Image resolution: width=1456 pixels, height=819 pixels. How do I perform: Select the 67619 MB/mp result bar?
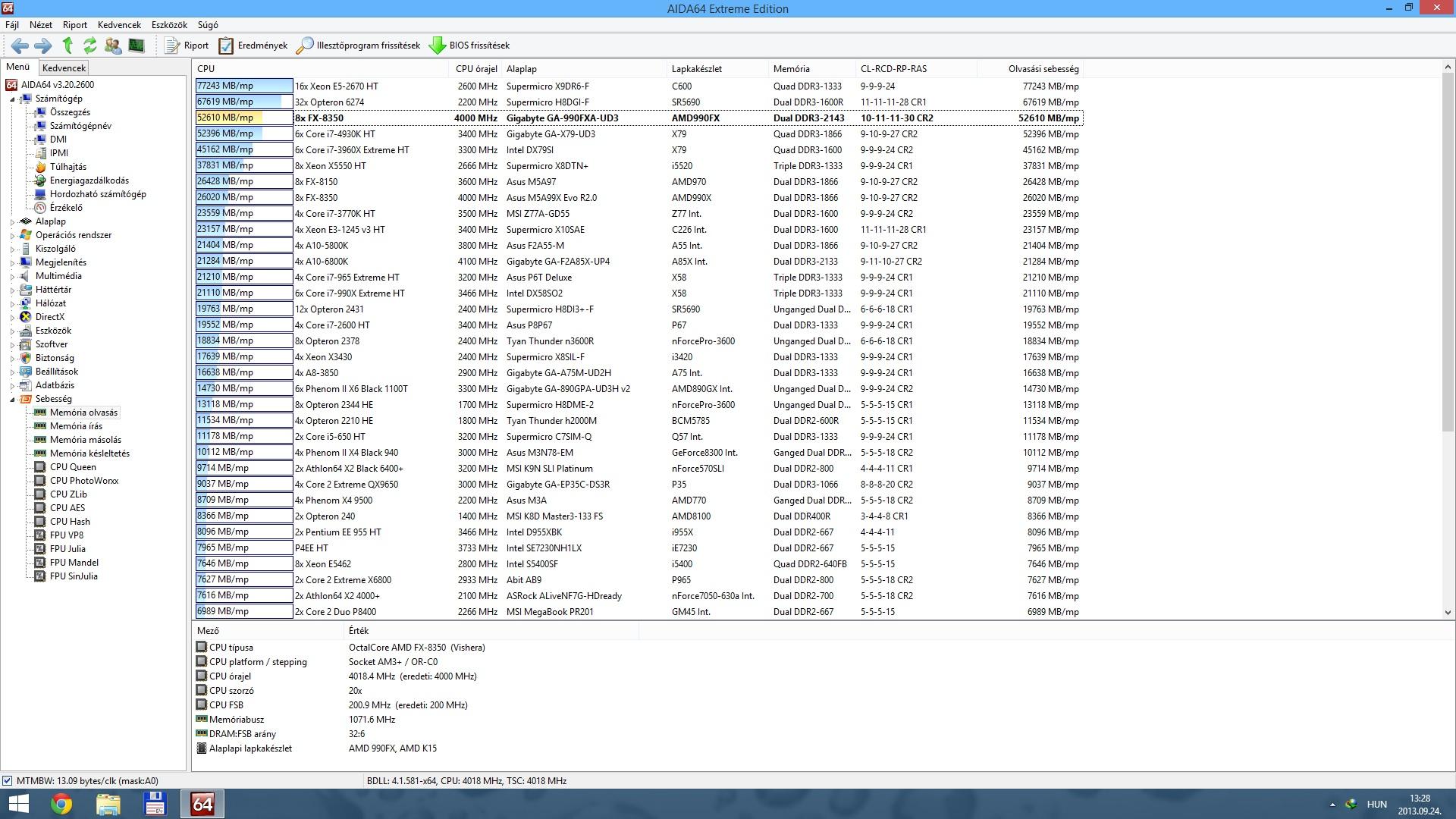pyautogui.click(x=244, y=102)
